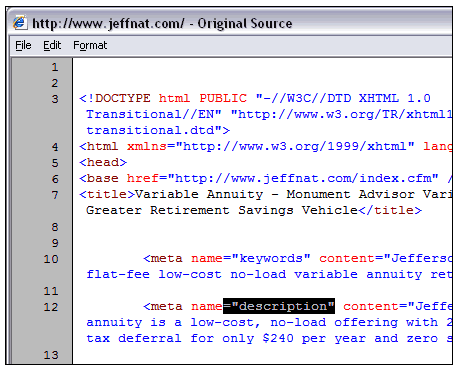Click the highlighted ="description" selection

click(279, 306)
